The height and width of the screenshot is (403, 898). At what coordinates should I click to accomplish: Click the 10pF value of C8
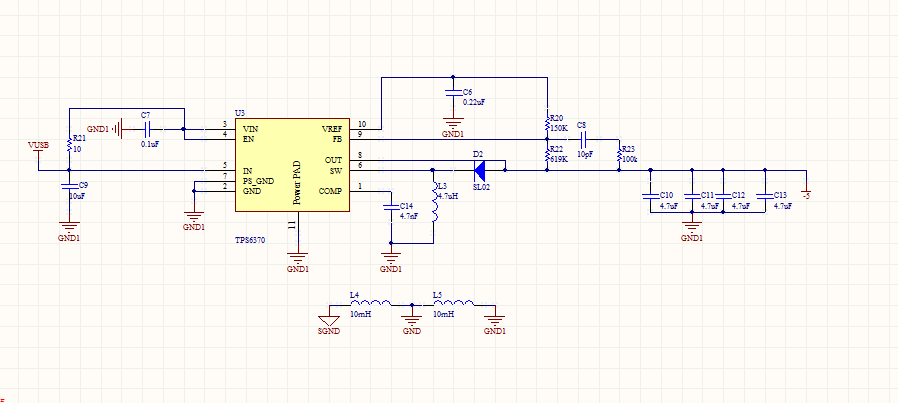click(x=585, y=154)
